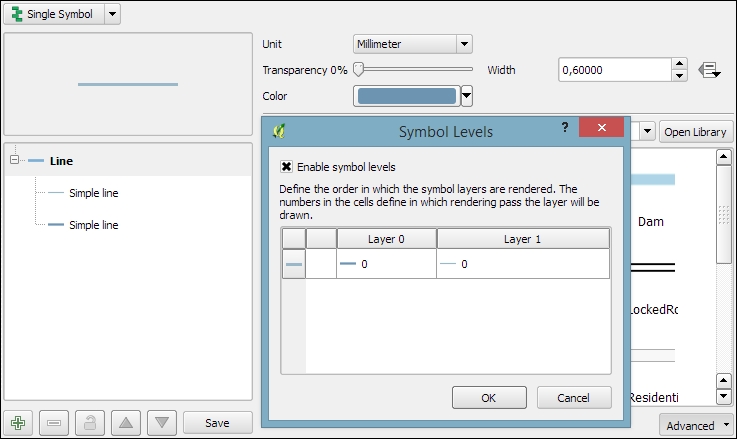Click the Single Symbol renderer icon
This screenshot has width=737, height=439.
pyautogui.click(x=17, y=14)
